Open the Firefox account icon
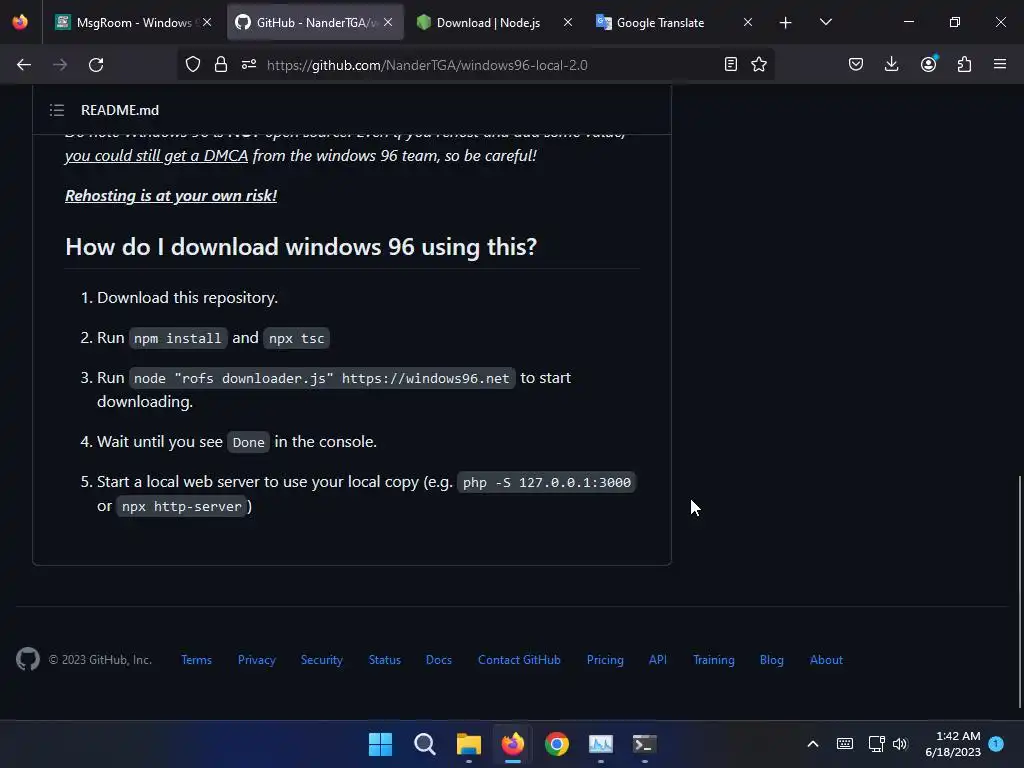Screen dimensions: 1024x768 (x=929, y=65)
